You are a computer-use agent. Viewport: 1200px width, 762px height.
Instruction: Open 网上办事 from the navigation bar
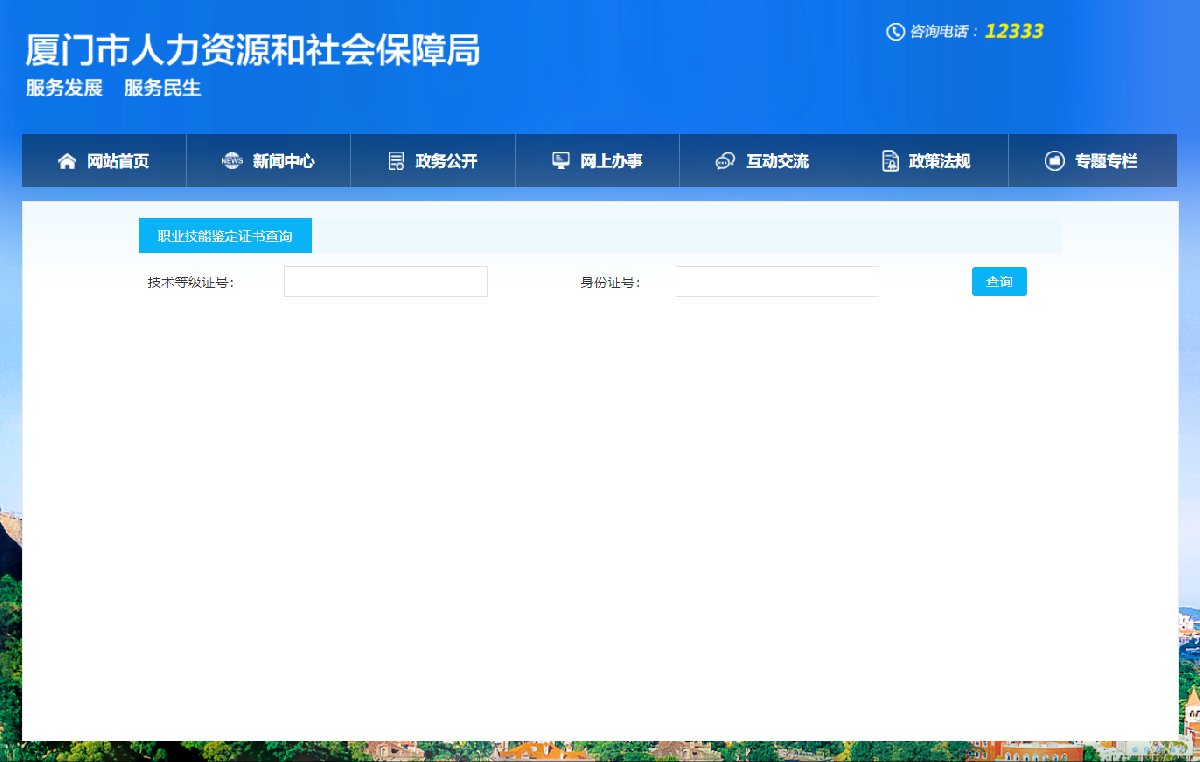tap(611, 161)
